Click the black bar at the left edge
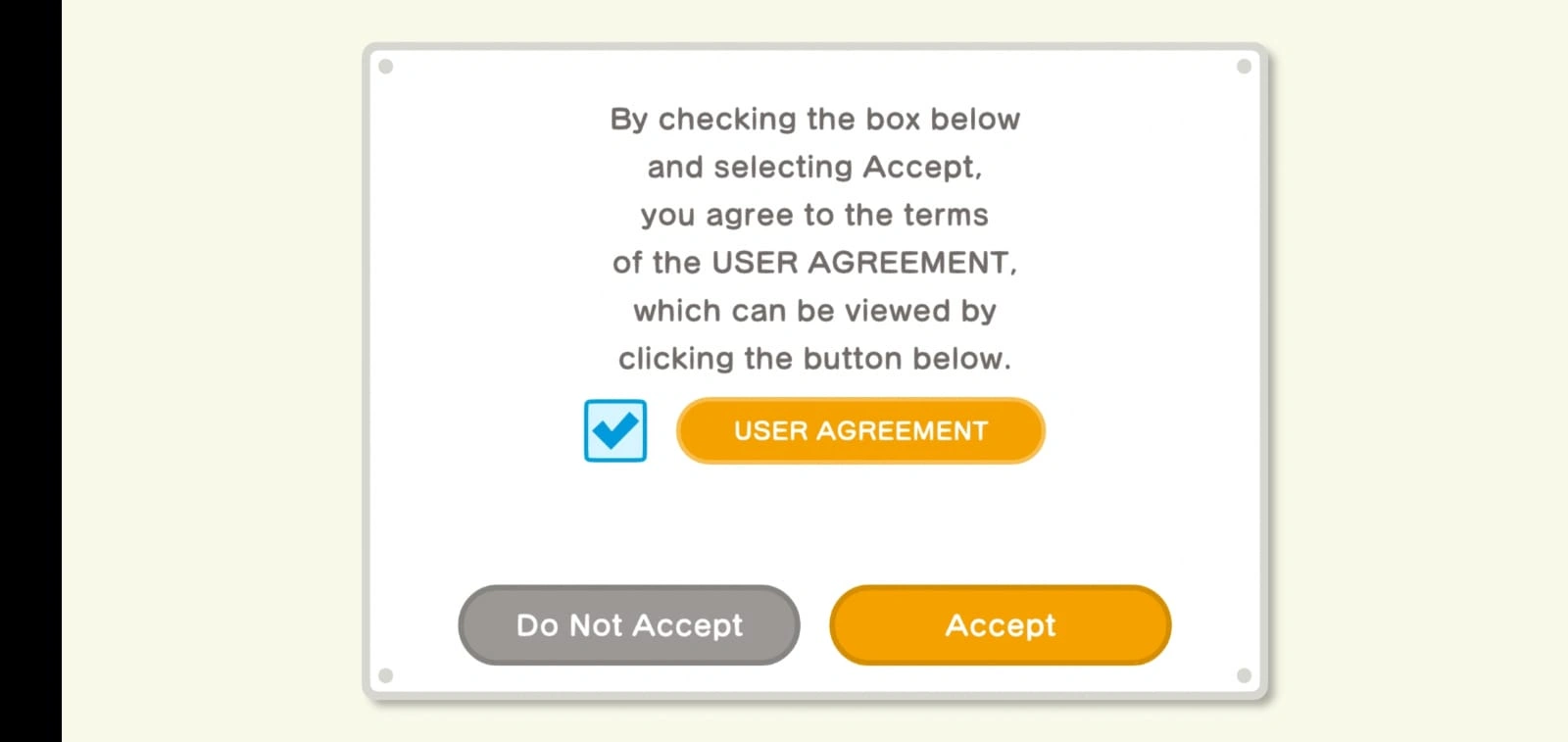The height and width of the screenshot is (742, 1568). (30, 371)
